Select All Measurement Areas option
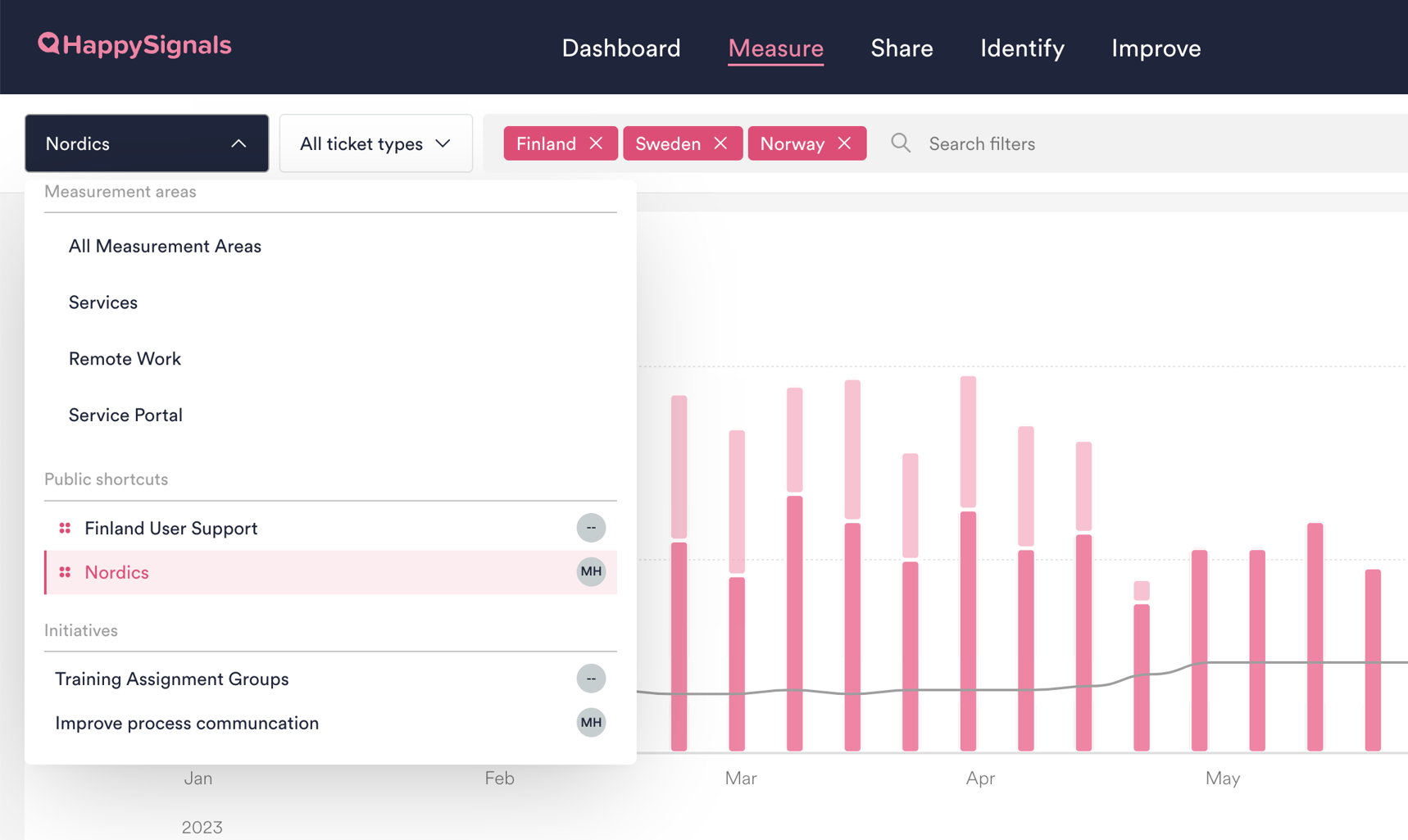 tap(165, 247)
